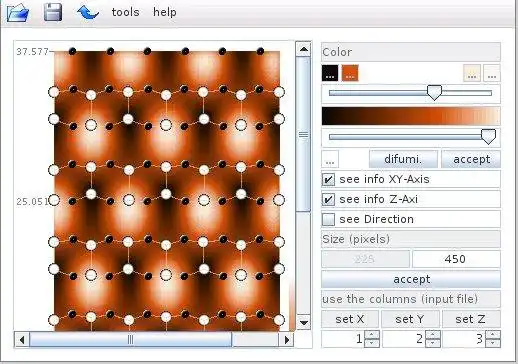Click the wide accept button under Size
Viewport: 518px width, 364px height.
[411, 279]
